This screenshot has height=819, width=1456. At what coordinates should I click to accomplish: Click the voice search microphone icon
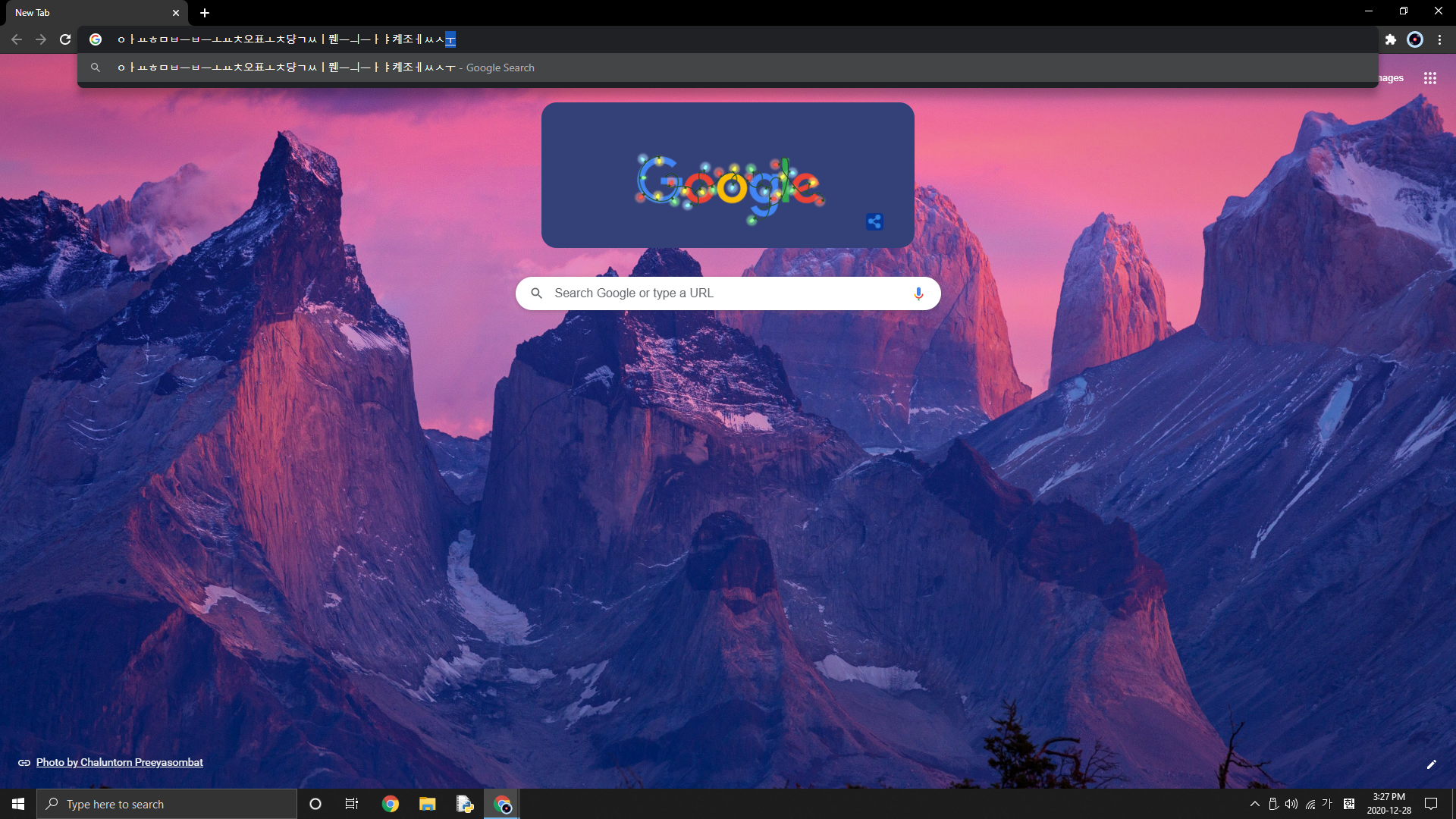918,293
